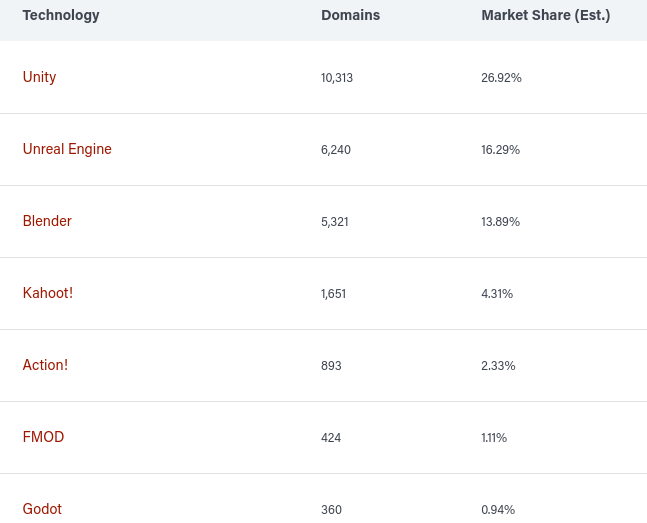647x523 pixels.
Task: Click the Blender technology link
Action: click(x=47, y=221)
